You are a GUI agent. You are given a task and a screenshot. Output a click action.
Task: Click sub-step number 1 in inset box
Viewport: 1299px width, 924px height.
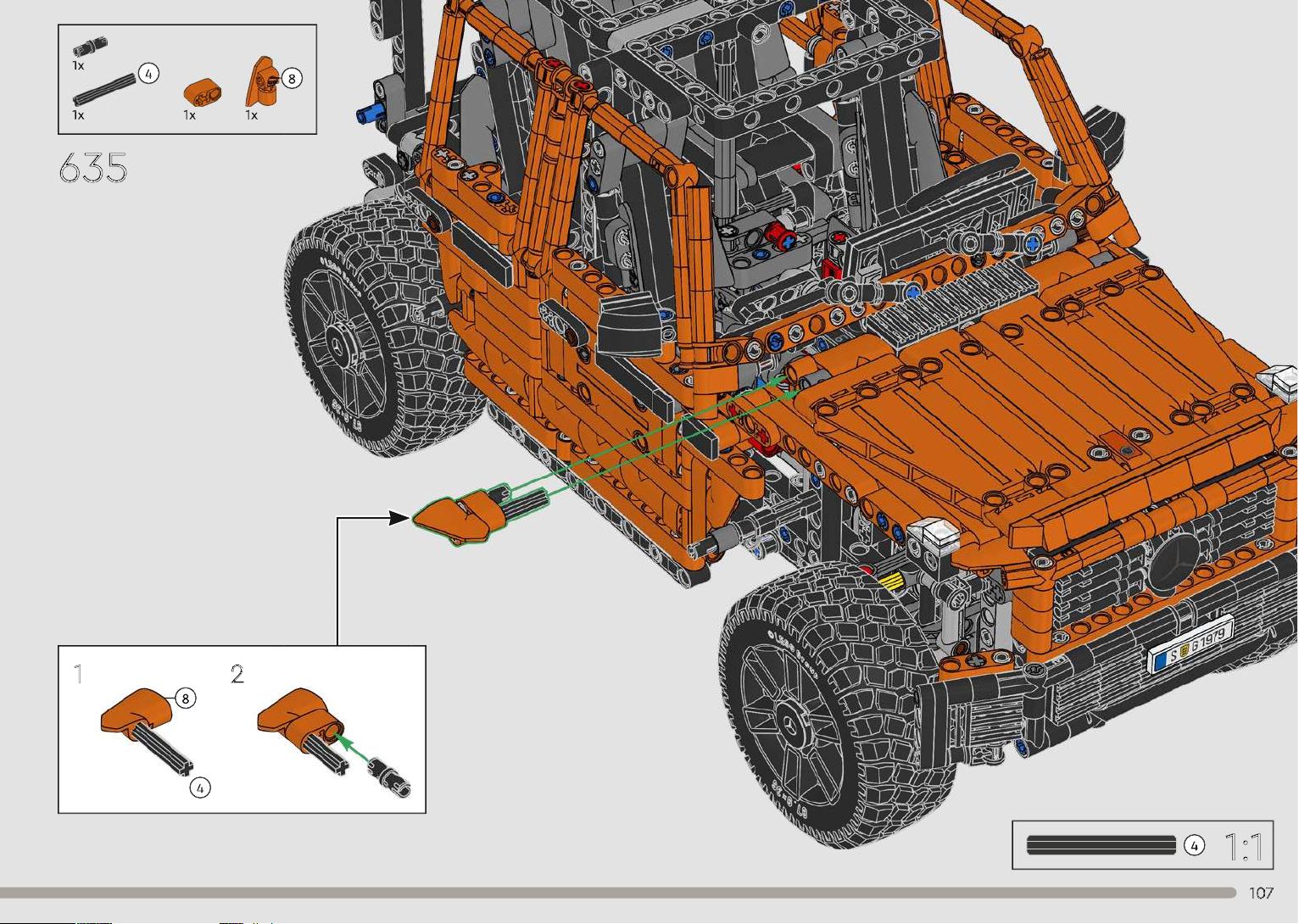click(78, 675)
